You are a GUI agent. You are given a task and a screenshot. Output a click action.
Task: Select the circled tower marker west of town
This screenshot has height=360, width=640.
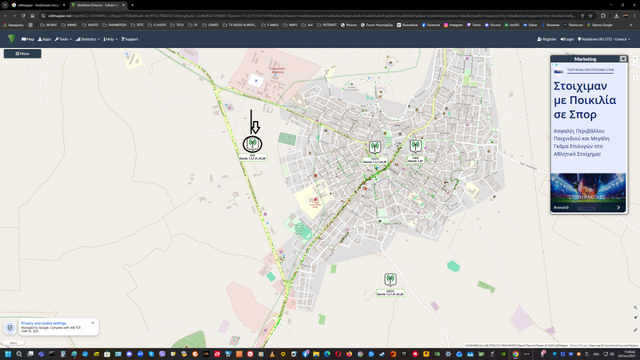252,144
